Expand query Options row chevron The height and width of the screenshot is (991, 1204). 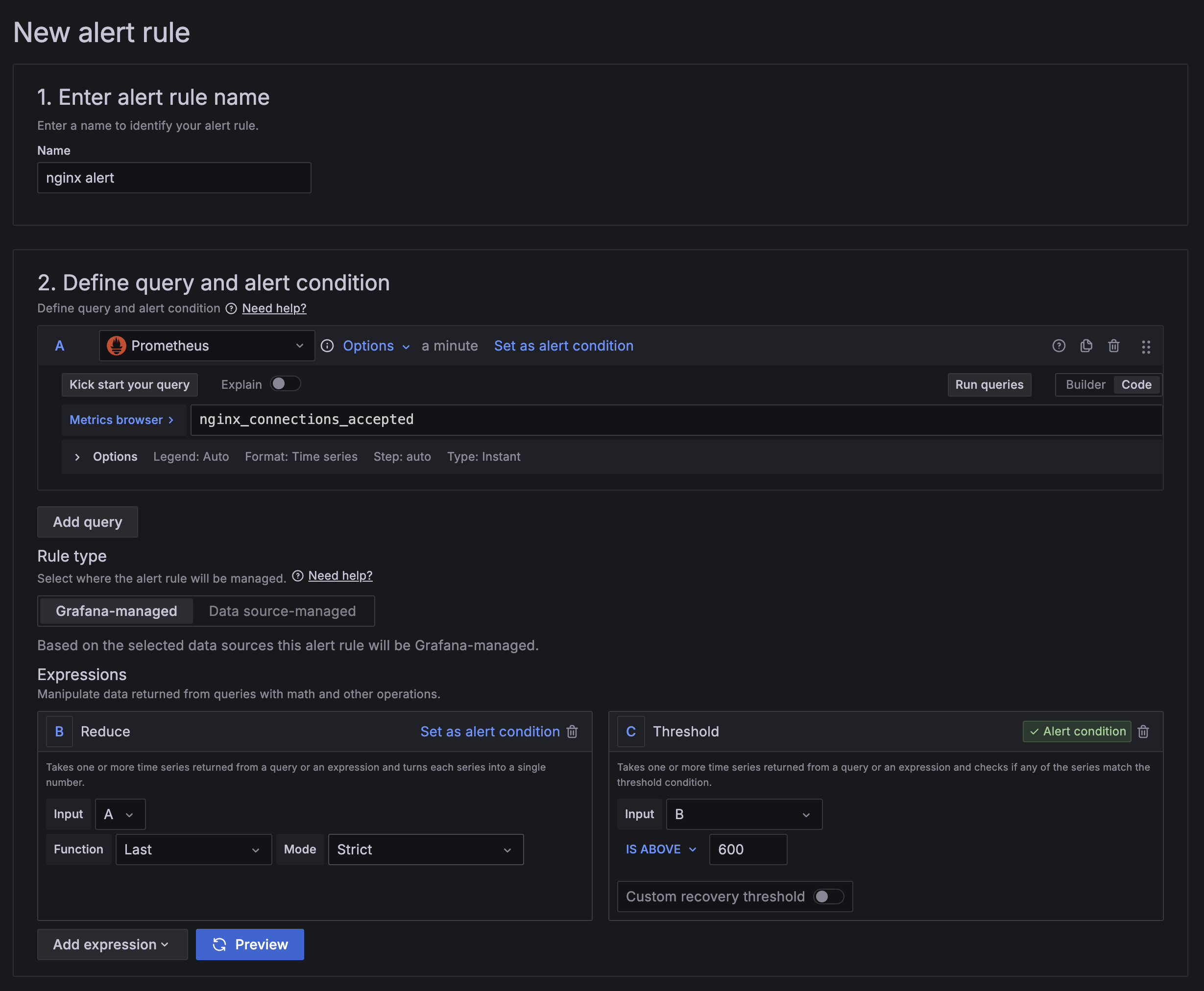point(77,457)
